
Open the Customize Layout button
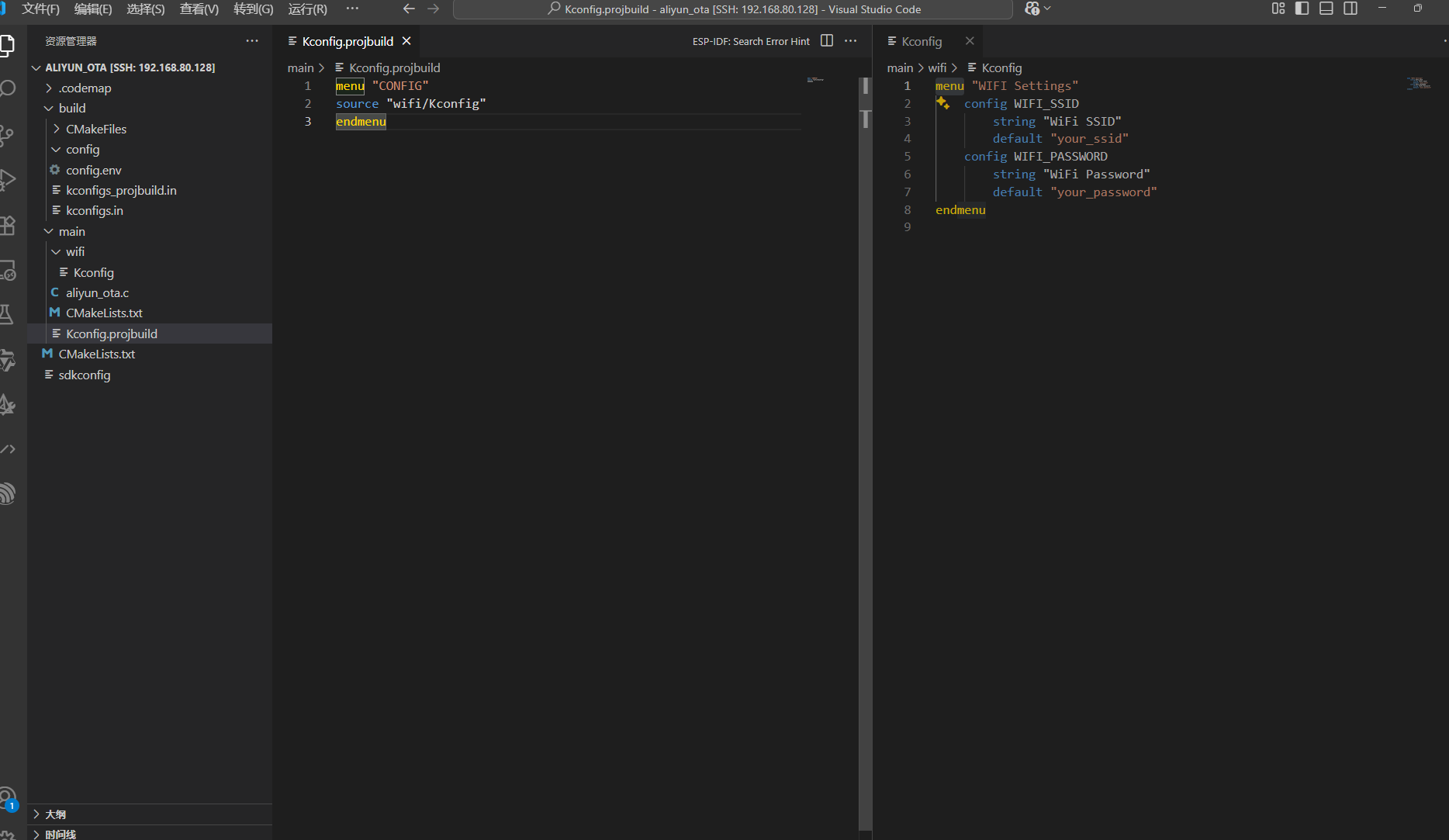1278,9
